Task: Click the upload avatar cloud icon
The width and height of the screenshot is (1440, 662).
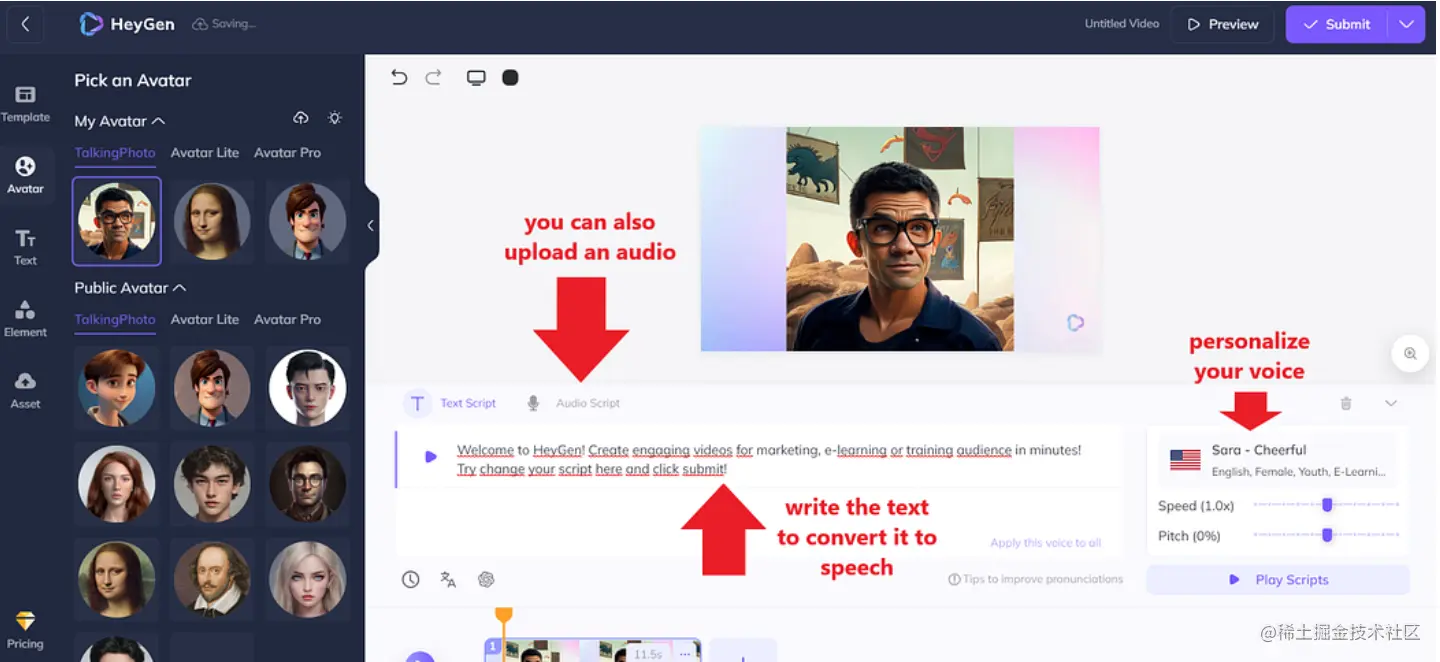Action: coord(301,118)
